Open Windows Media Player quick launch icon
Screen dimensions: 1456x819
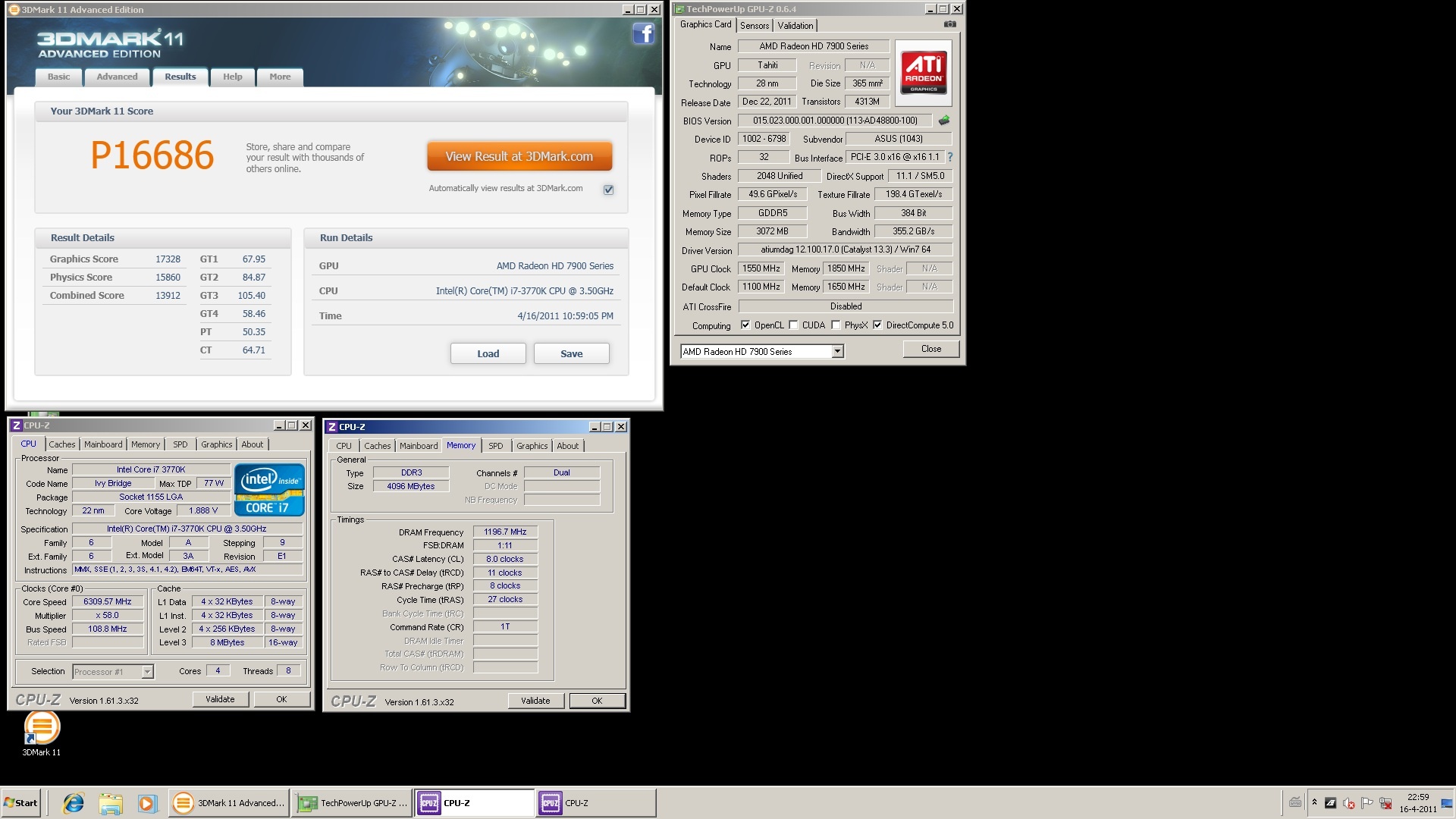[x=147, y=803]
